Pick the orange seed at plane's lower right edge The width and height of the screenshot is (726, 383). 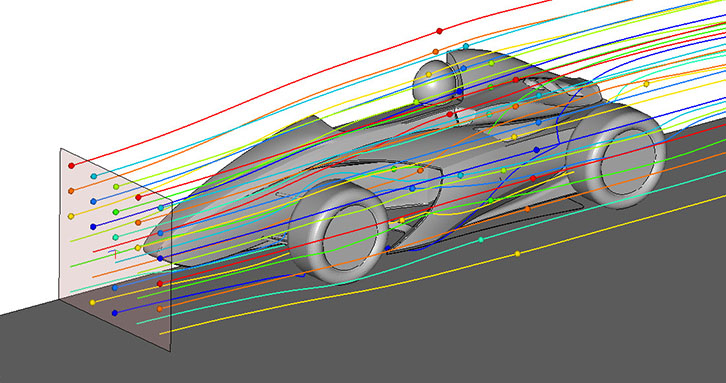pyautogui.click(x=160, y=308)
